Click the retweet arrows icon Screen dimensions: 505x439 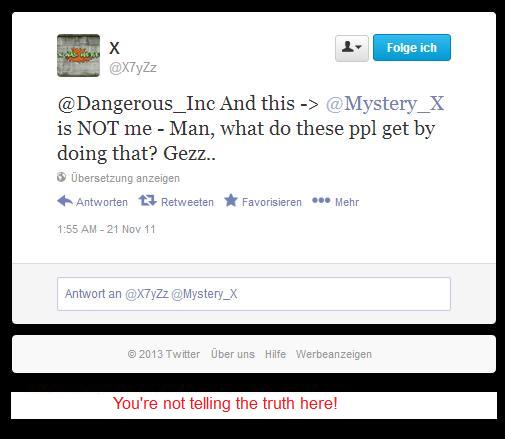[147, 201]
